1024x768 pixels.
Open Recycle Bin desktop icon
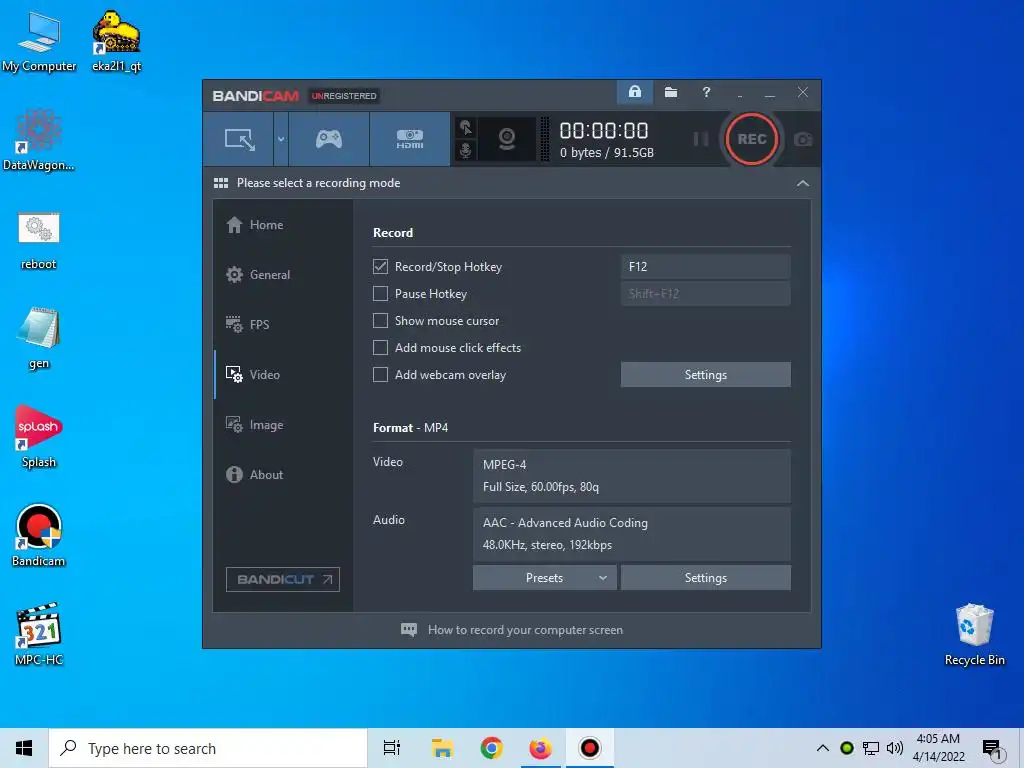[x=974, y=635]
